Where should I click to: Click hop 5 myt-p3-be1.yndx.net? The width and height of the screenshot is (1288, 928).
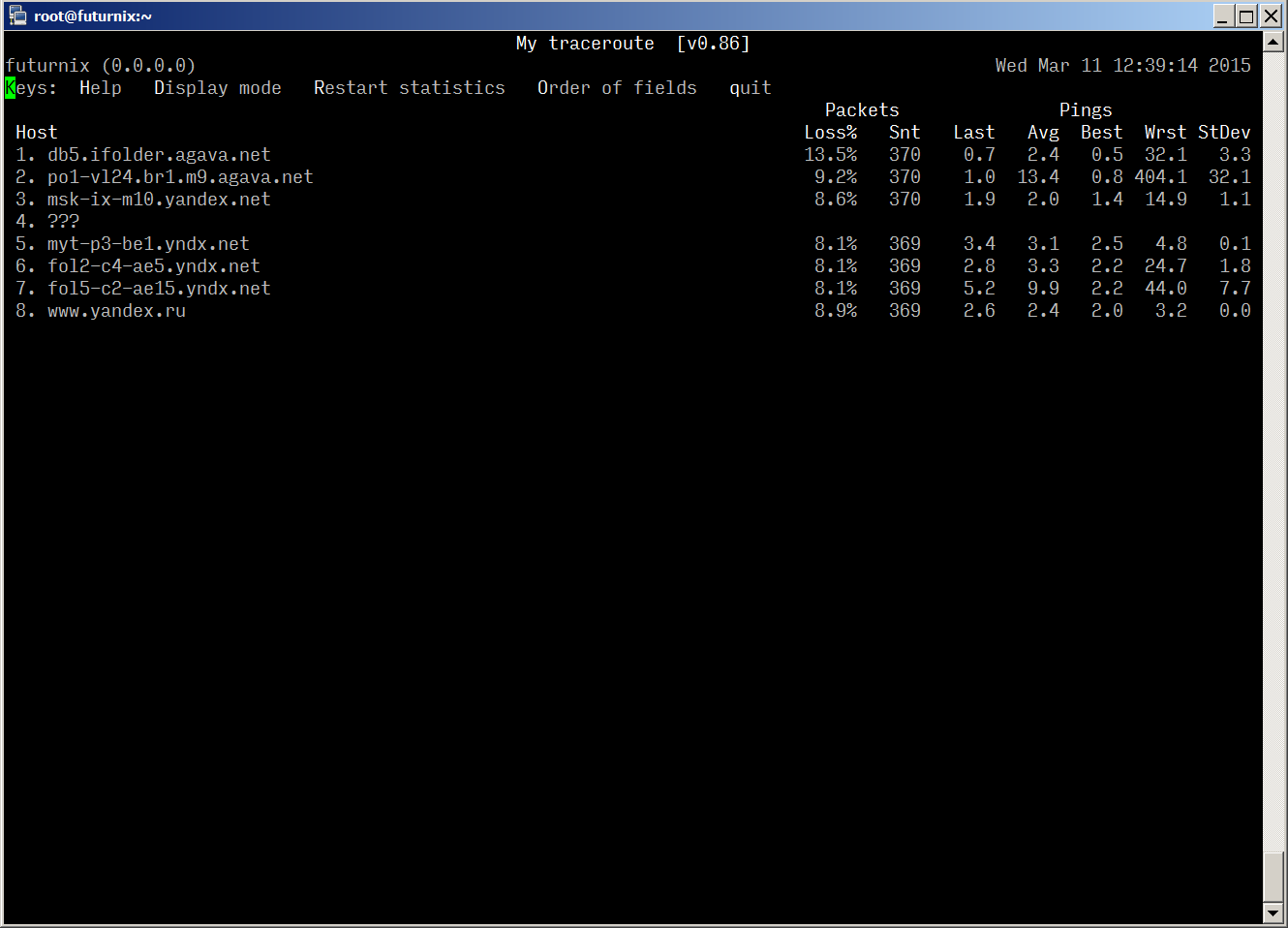tap(148, 244)
